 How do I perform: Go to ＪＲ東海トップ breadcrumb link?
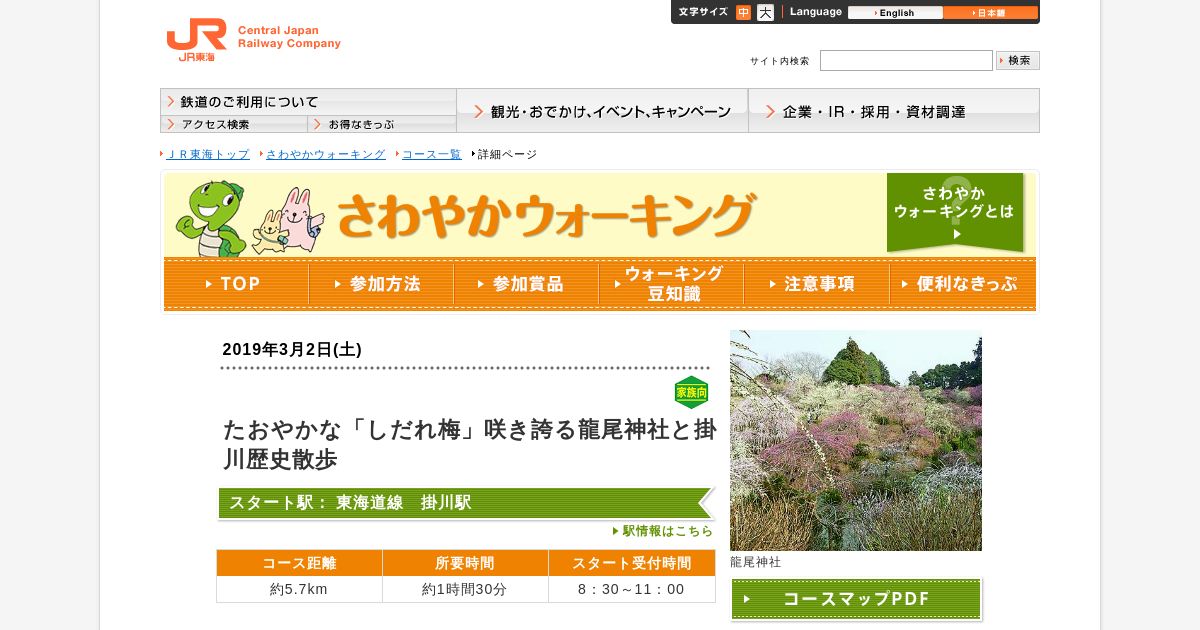(207, 154)
